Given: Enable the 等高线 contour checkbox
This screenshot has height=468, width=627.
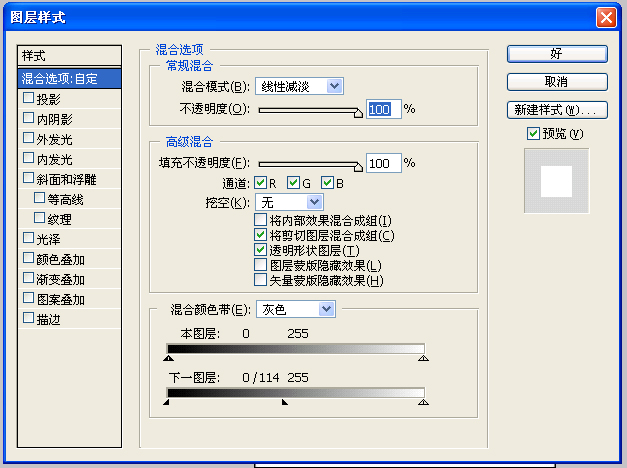Looking at the screenshot, I should [x=39, y=198].
